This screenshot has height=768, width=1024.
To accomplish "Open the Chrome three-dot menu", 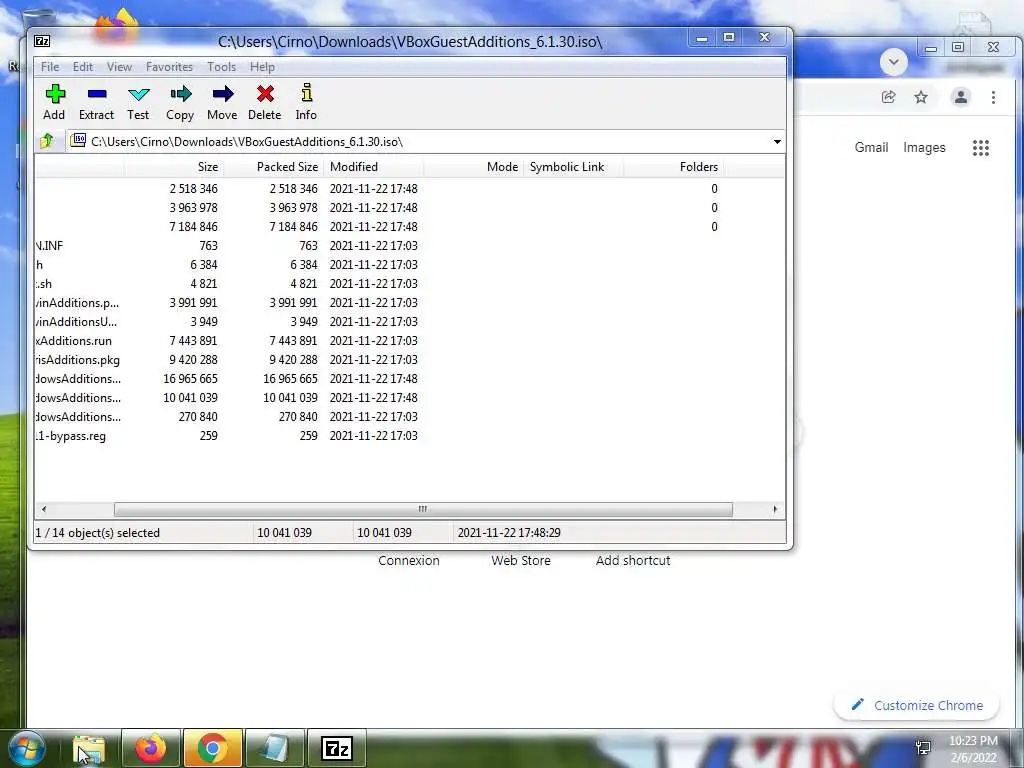I will click(x=993, y=97).
